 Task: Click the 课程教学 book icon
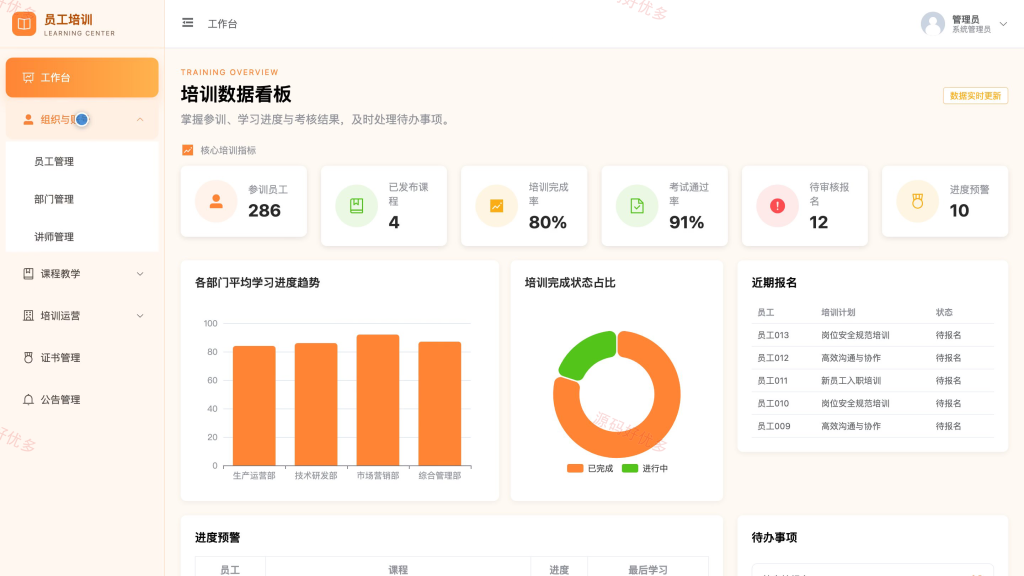(28, 274)
